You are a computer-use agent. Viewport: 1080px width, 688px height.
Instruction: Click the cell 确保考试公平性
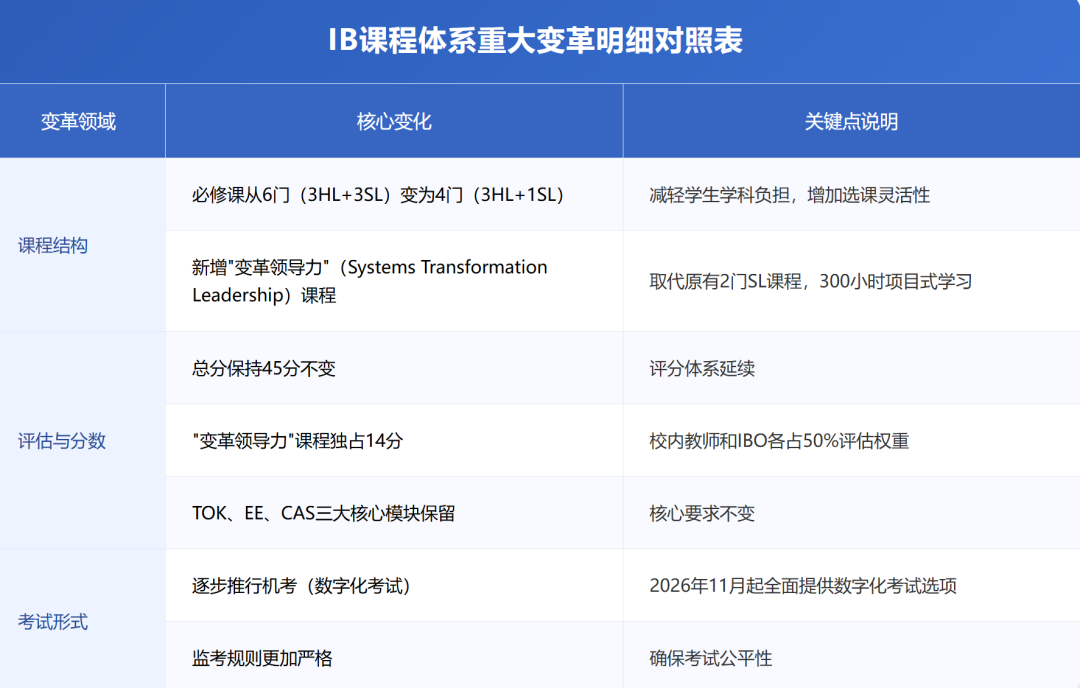click(851, 656)
